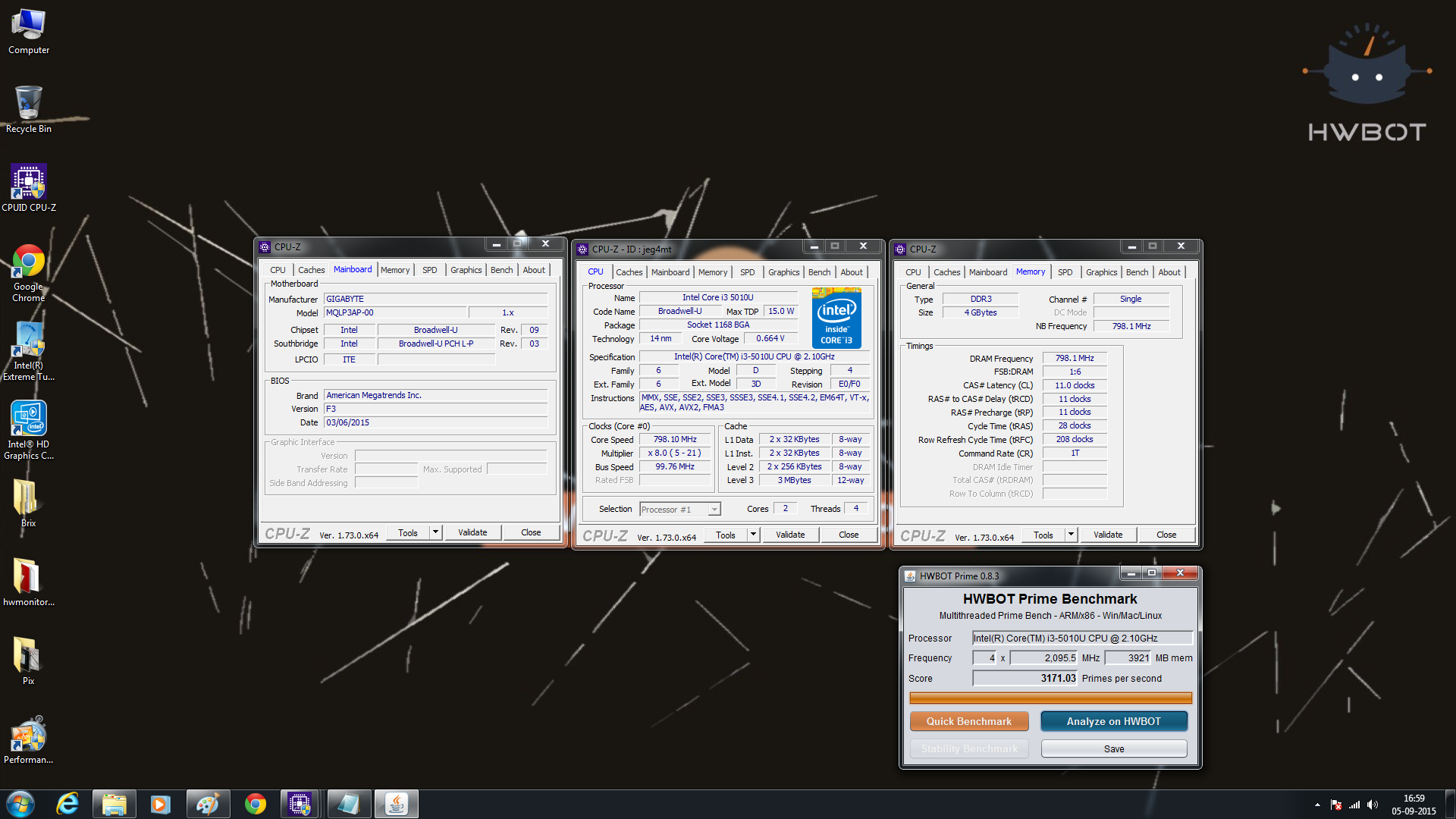Viewport: 1456px width, 819px height.
Task: Click the Max TDP 15.0 W value
Action: click(781, 311)
